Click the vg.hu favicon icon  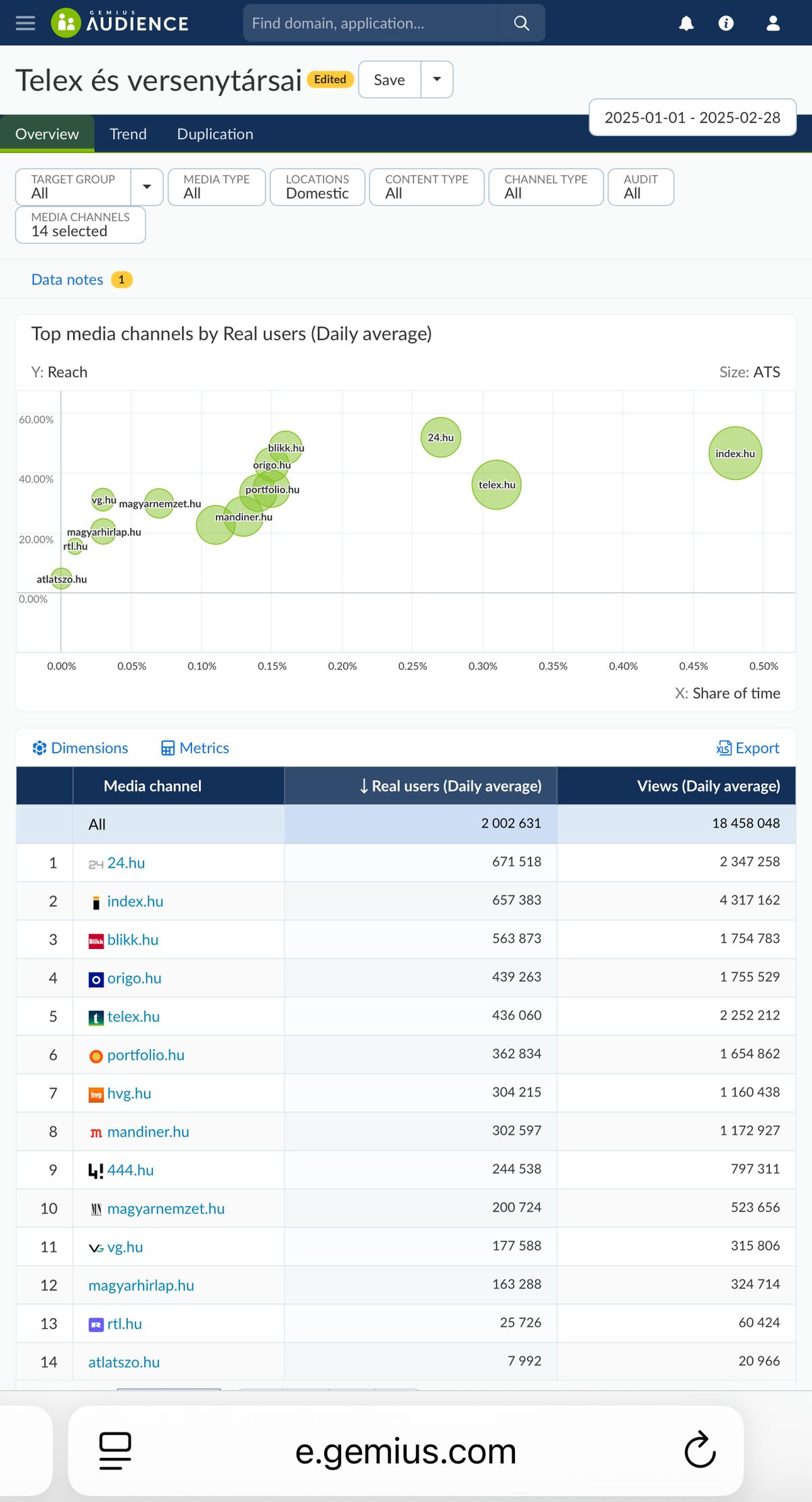96,1247
